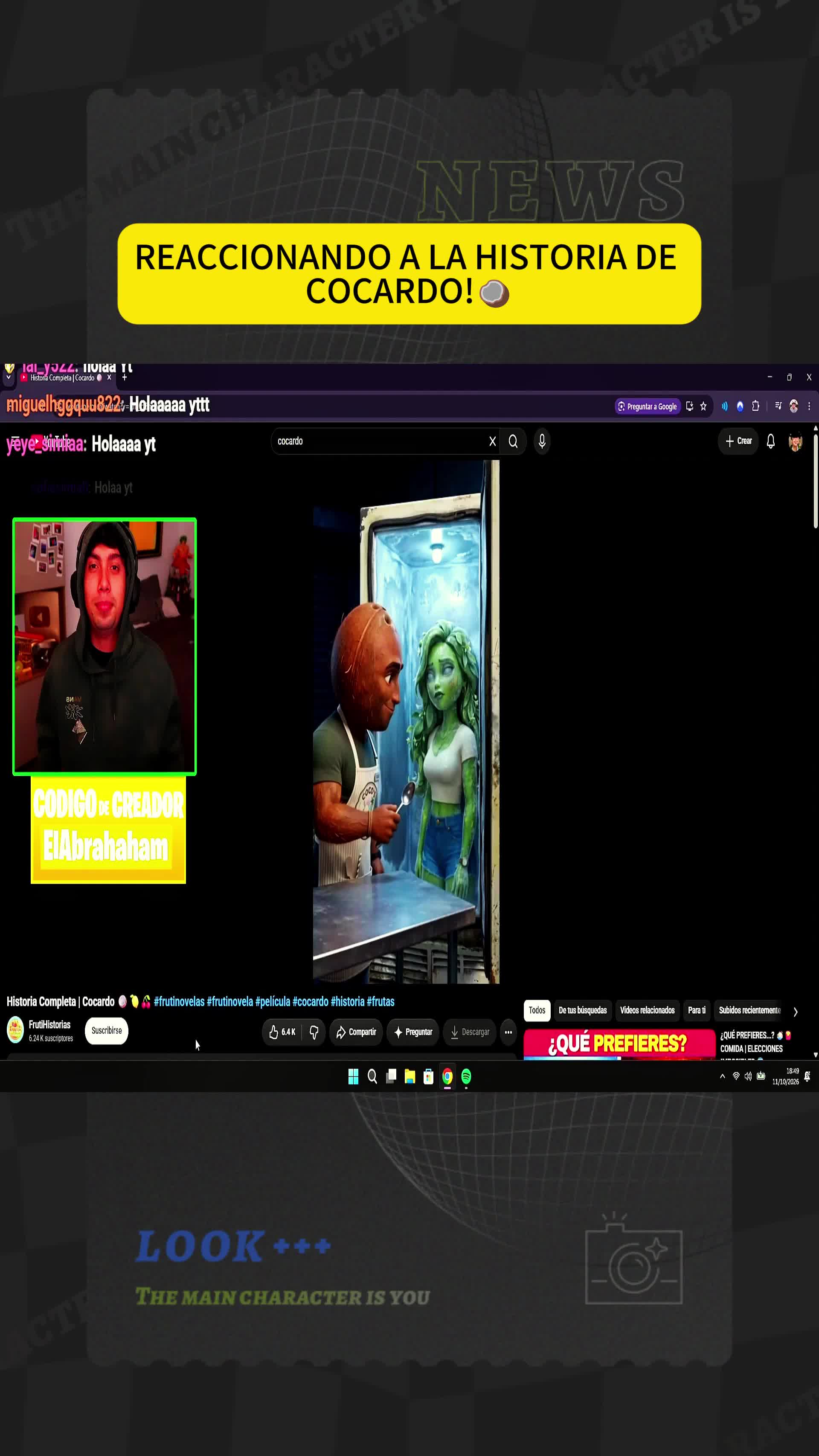819x1456 pixels.
Task: Open YouTube notifications bell
Action: pos(770,441)
